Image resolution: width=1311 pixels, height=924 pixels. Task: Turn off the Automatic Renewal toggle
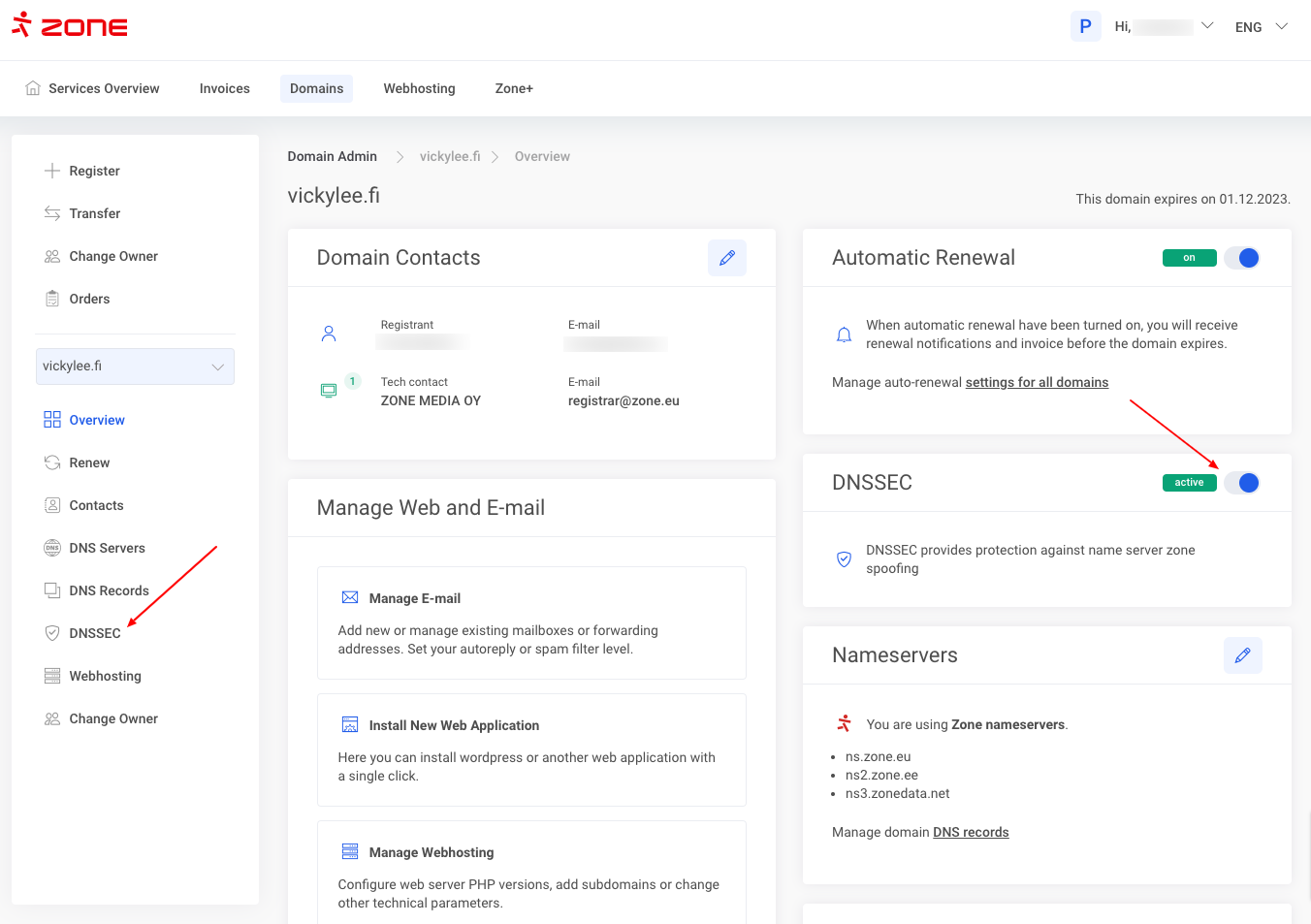click(1241, 258)
